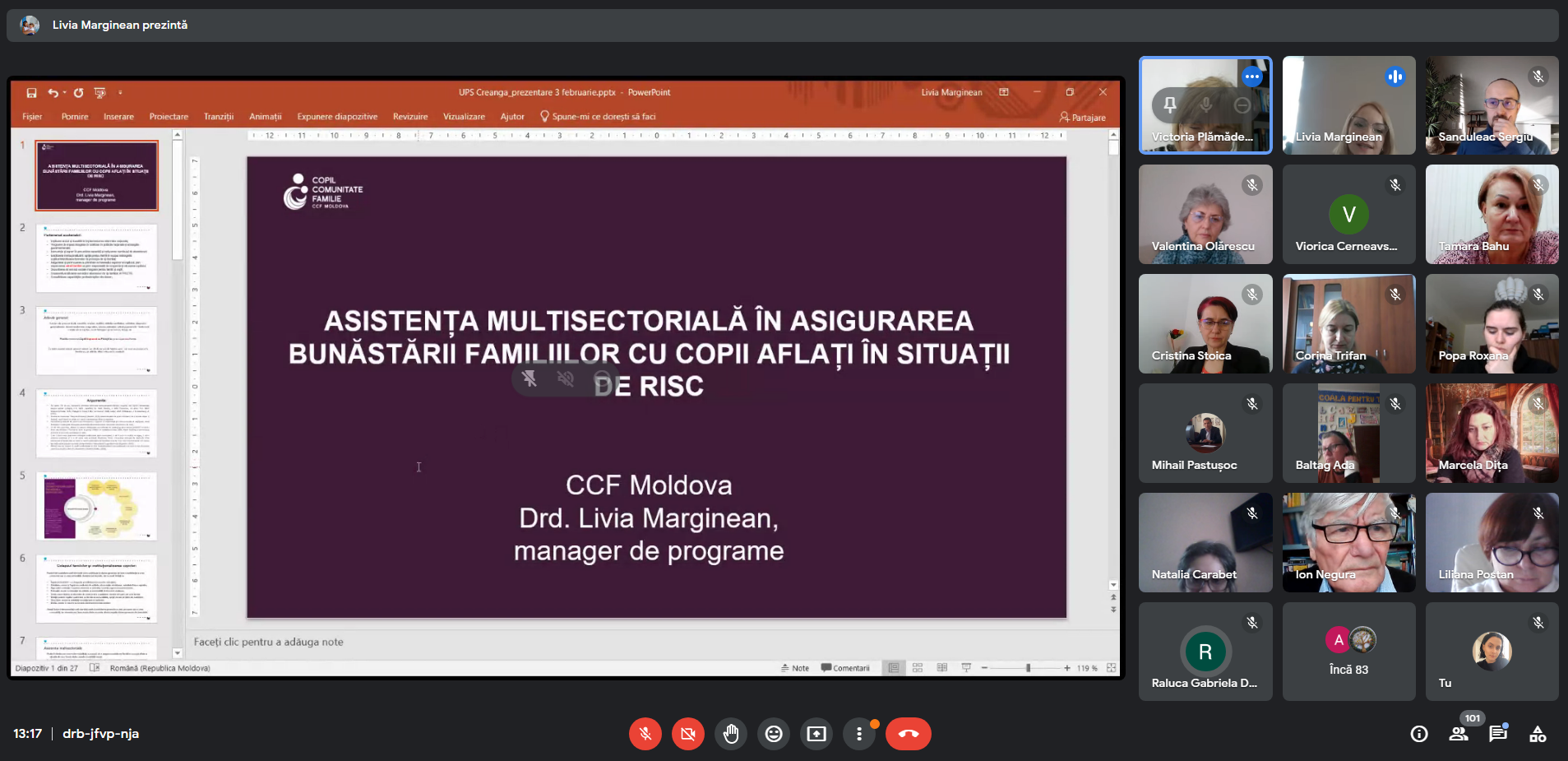Expand the 'Încă 83' participants tile
1568x761 pixels.
[1348, 652]
